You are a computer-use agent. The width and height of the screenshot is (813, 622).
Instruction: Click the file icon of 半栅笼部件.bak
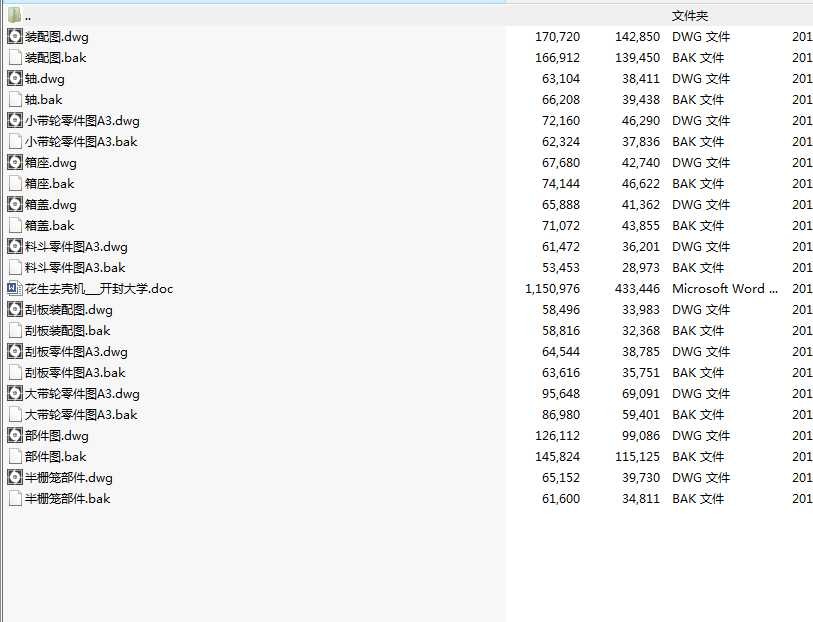click(15, 499)
